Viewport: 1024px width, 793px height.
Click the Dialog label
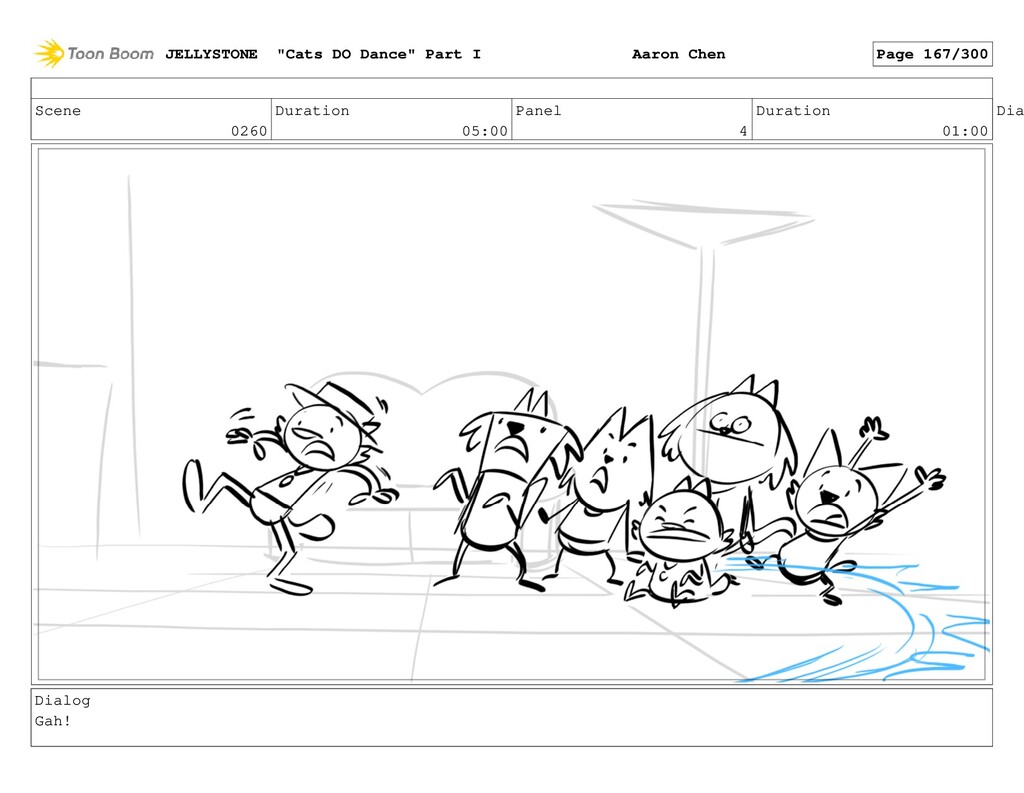pos(63,700)
